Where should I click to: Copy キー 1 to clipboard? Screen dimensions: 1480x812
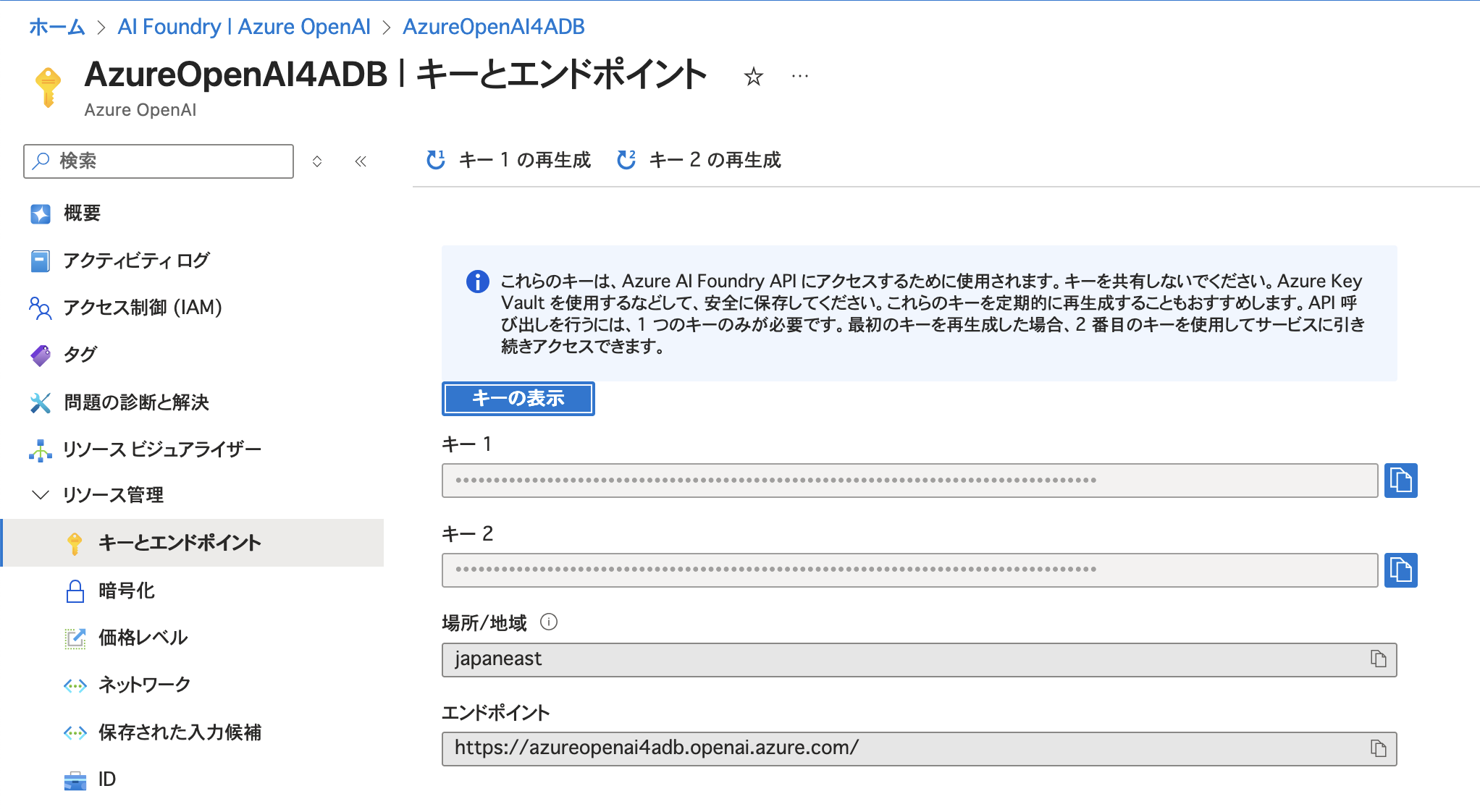[x=1401, y=481]
